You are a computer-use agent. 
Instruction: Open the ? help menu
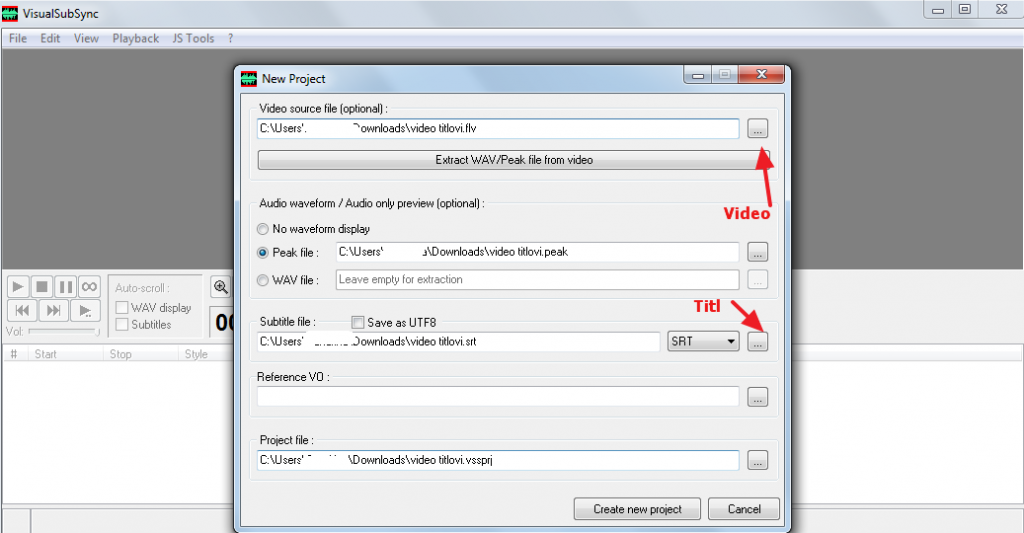coord(231,39)
